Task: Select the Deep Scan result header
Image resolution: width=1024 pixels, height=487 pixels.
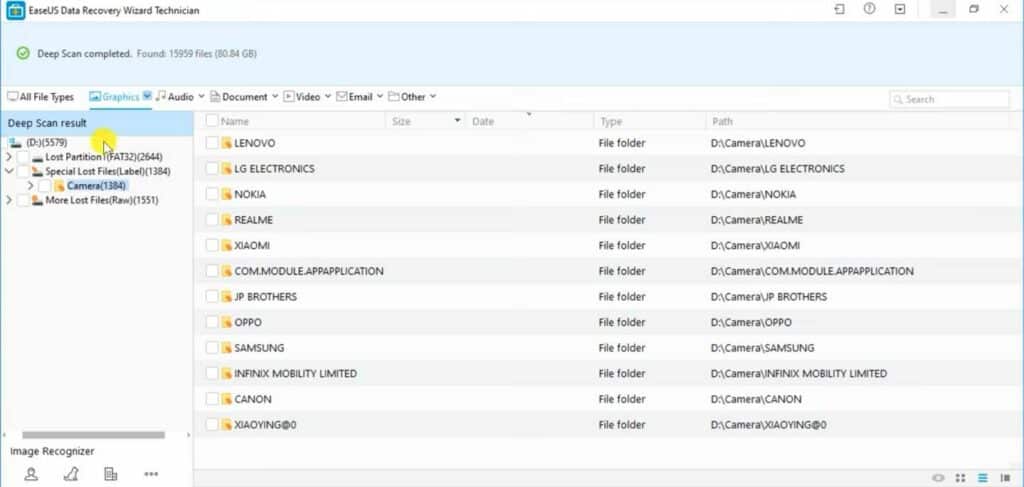Action: click(97, 123)
